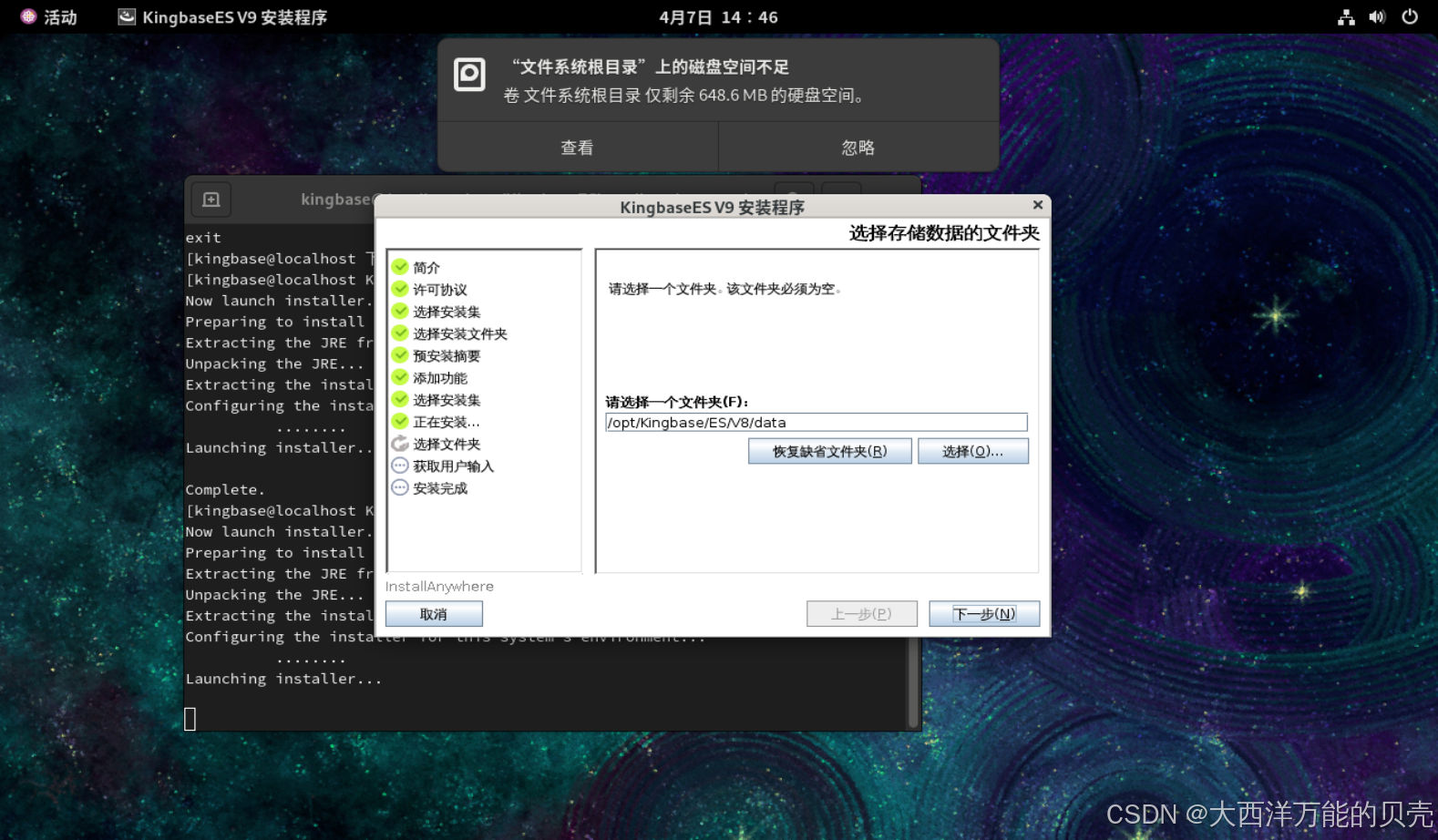
Task: Click the 预安装摘要 step checkmark icon
Action: [400, 355]
